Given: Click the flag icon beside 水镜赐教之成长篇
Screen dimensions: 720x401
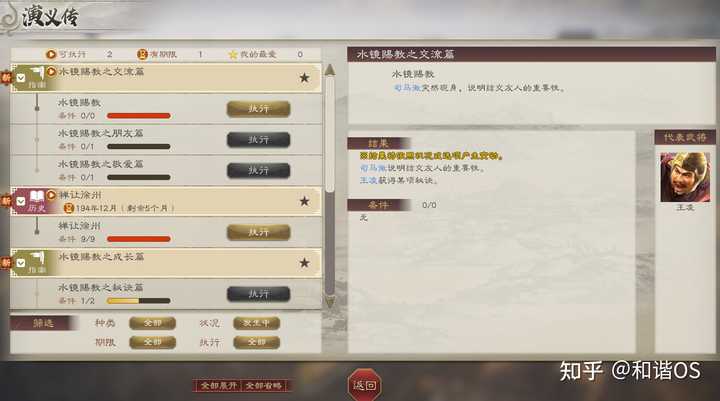Looking at the screenshot, I should pyautogui.click(x=37, y=259).
